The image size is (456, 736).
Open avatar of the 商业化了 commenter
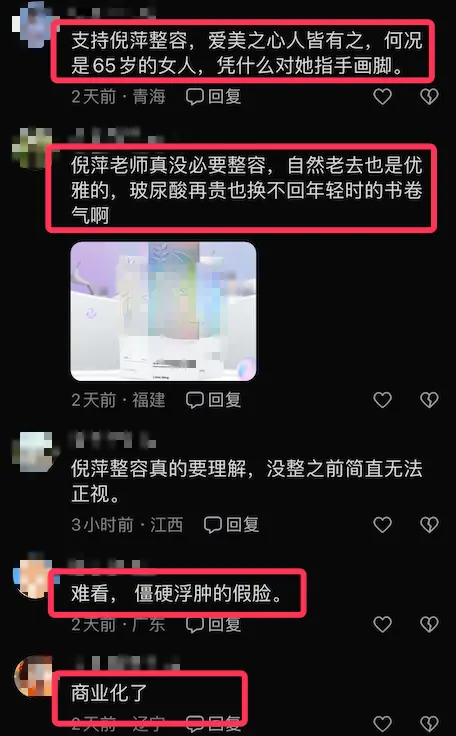point(34,676)
